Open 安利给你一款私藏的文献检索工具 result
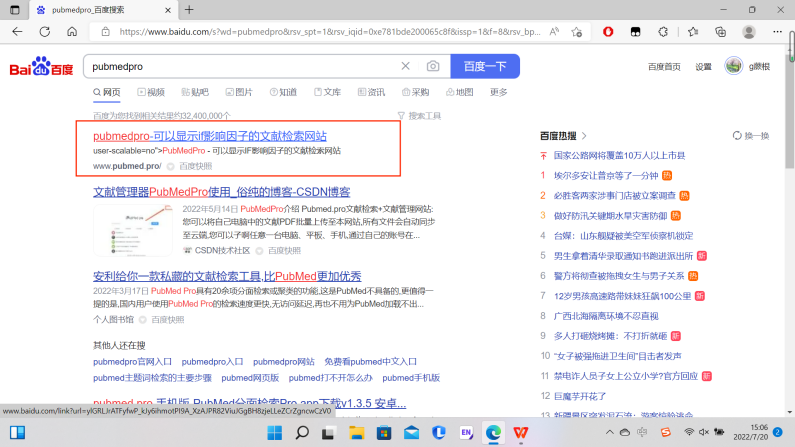 point(227,276)
